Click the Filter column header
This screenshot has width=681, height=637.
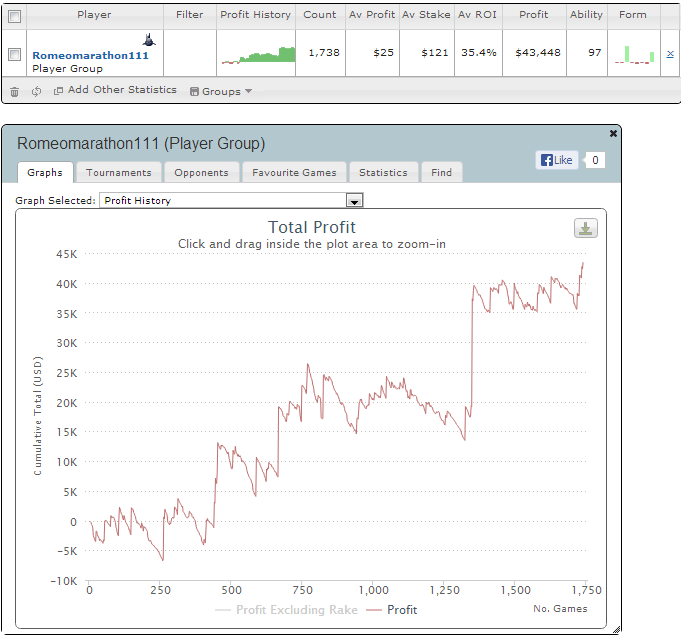(189, 15)
